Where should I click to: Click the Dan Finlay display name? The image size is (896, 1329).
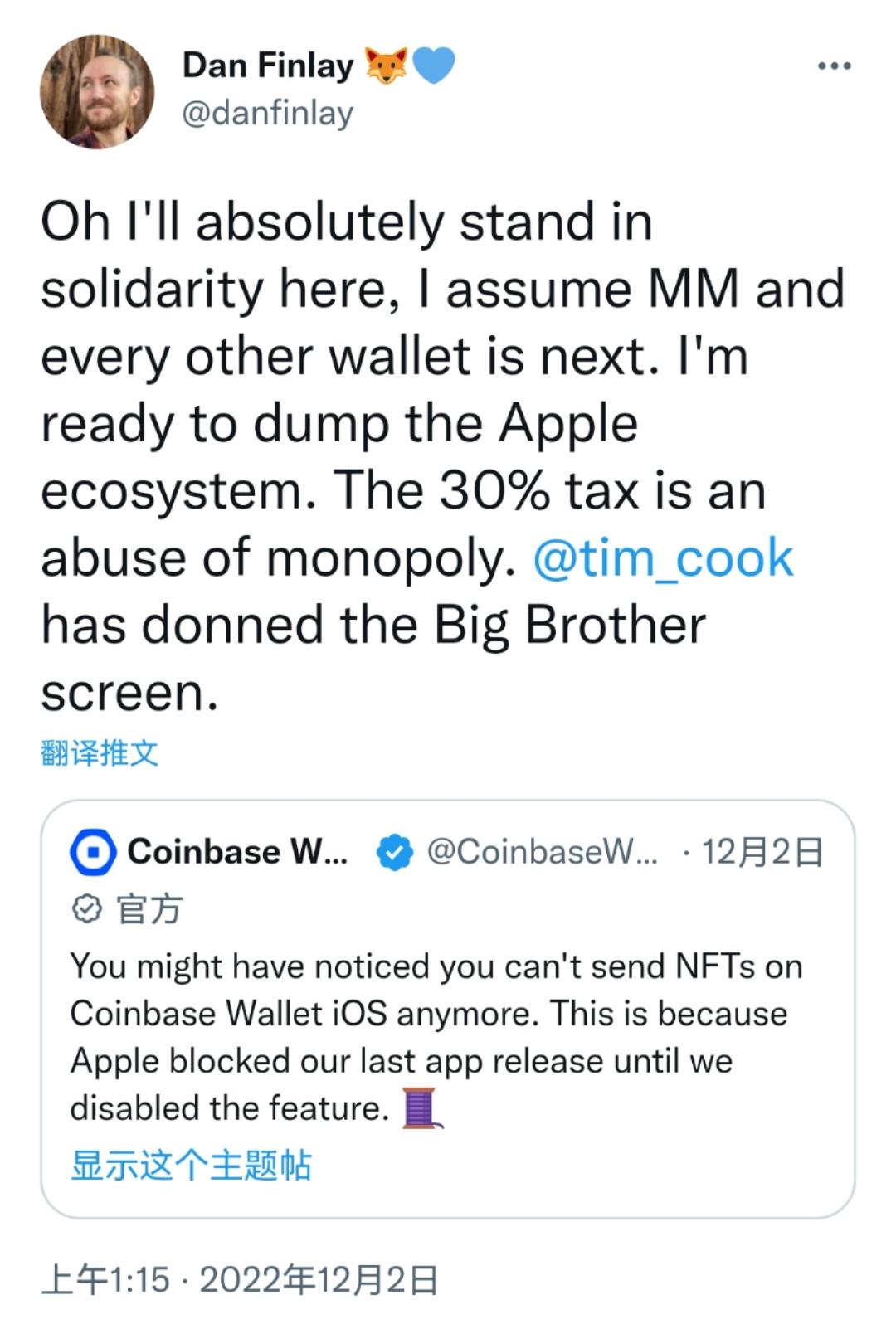pyautogui.click(x=267, y=66)
